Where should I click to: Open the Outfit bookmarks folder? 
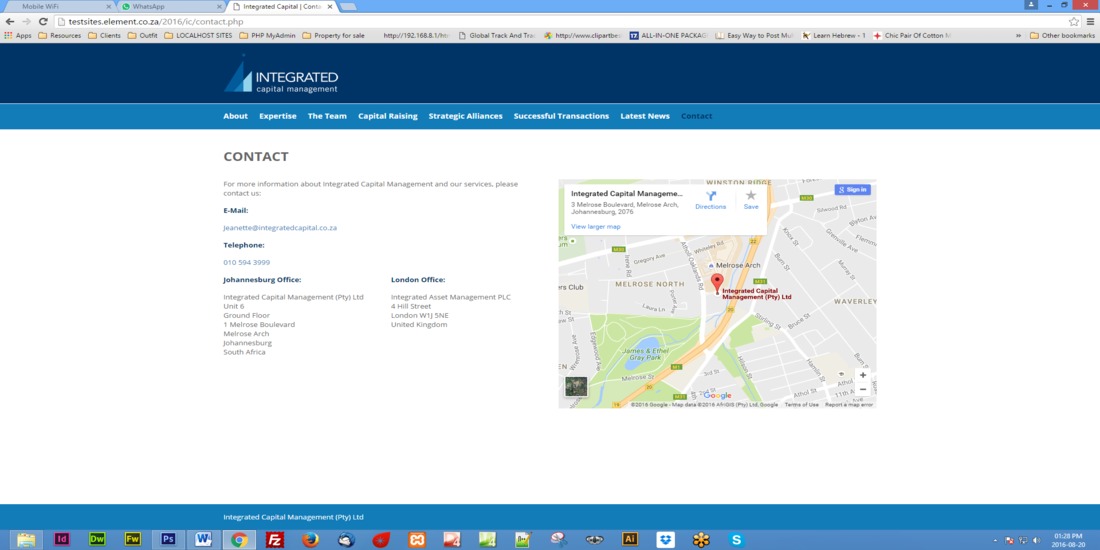(142, 35)
